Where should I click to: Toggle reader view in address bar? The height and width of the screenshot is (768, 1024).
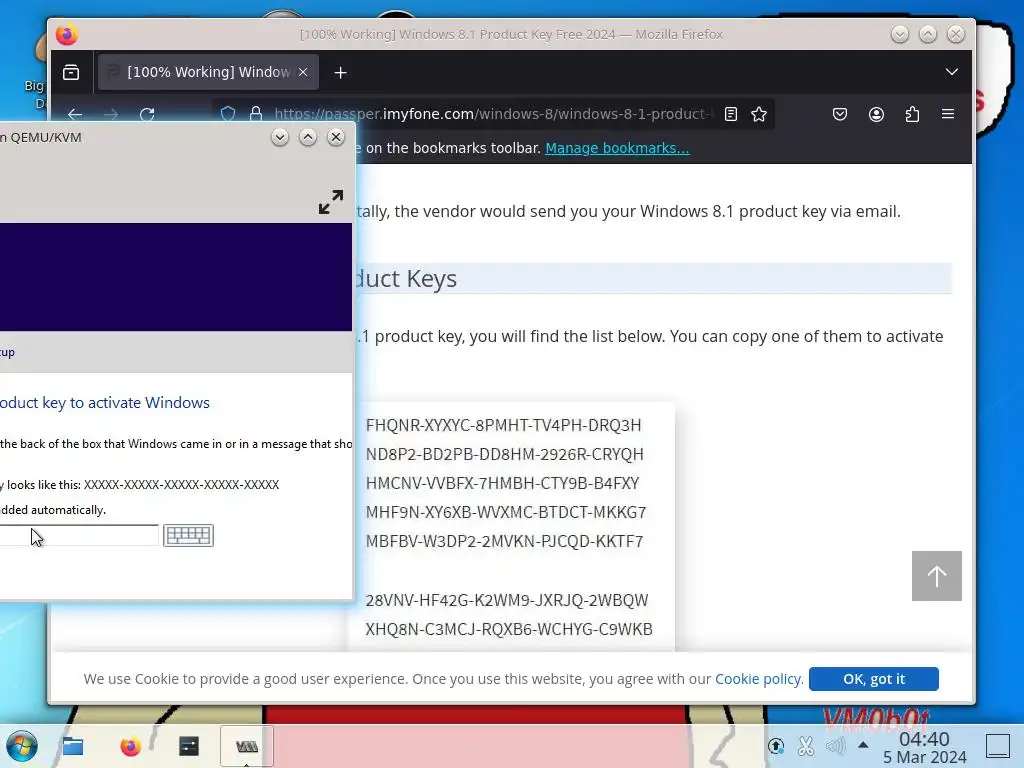click(731, 114)
